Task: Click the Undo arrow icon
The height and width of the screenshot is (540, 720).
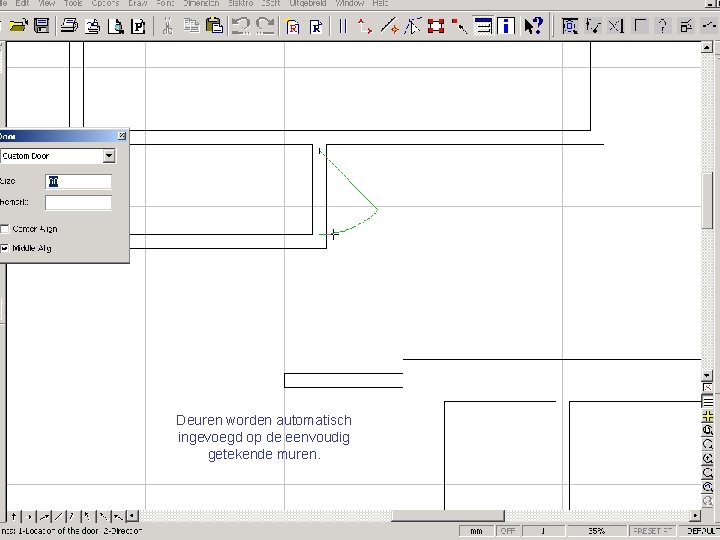Action: click(x=241, y=26)
